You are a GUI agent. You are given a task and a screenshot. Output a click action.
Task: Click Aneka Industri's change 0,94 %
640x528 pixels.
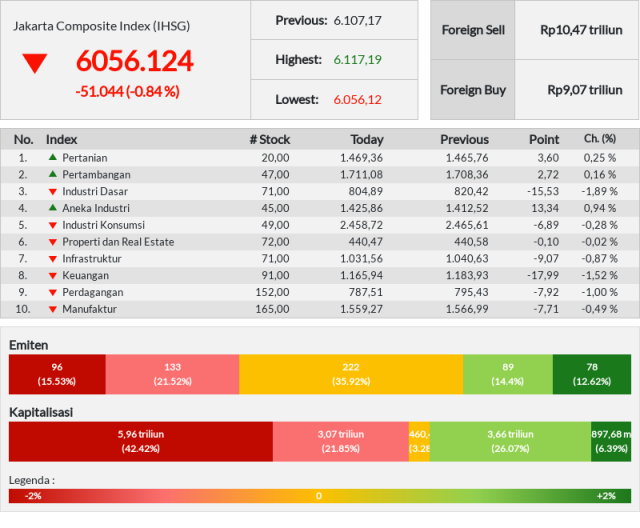[600, 208]
